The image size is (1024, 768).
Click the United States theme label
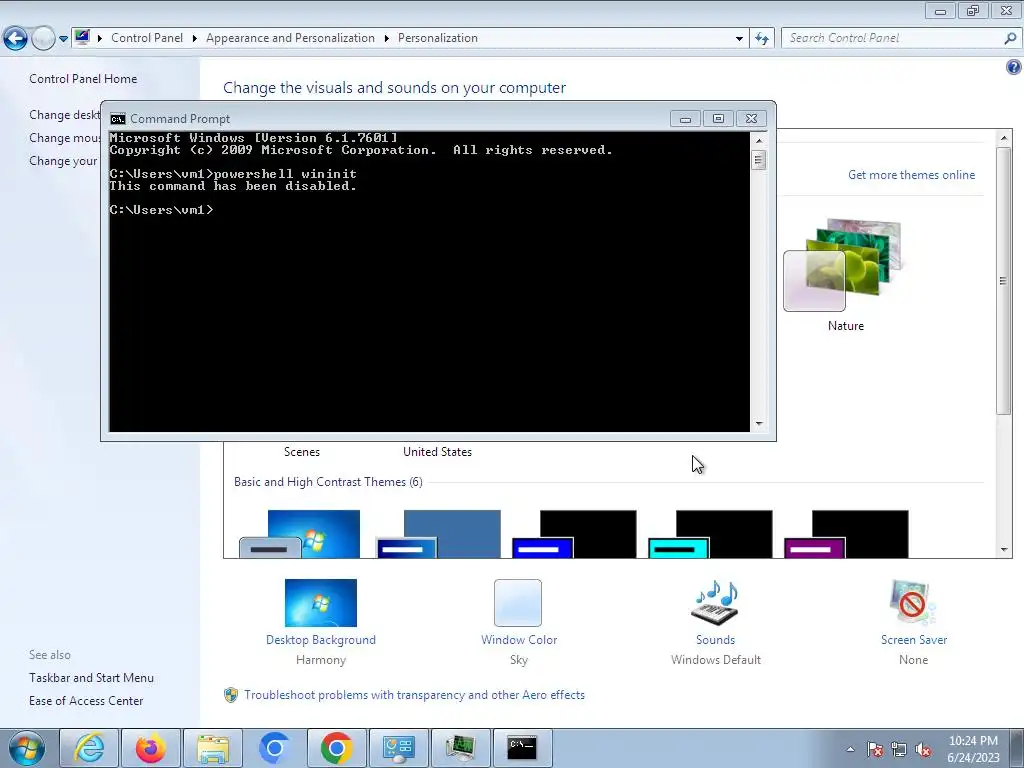pos(437,452)
